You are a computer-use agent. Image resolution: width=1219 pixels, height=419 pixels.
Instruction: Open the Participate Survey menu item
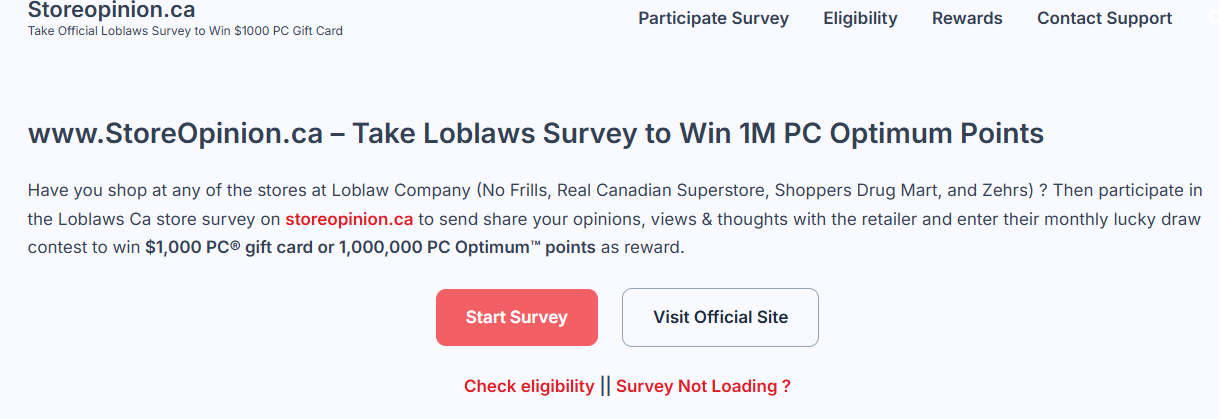713,18
